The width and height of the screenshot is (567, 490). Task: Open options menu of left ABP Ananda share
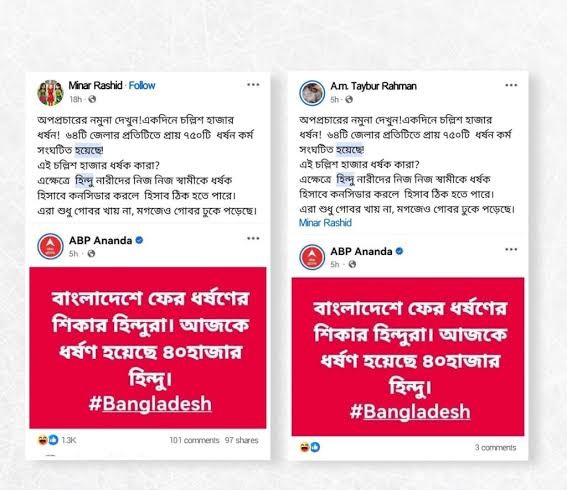pyautogui.click(x=253, y=238)
